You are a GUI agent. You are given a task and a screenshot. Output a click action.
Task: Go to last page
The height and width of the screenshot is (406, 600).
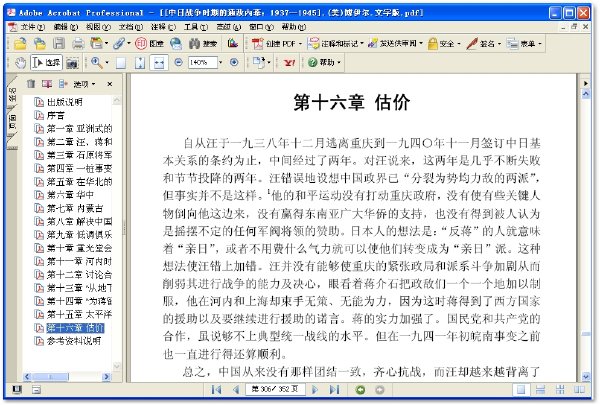tap(334, 390)
